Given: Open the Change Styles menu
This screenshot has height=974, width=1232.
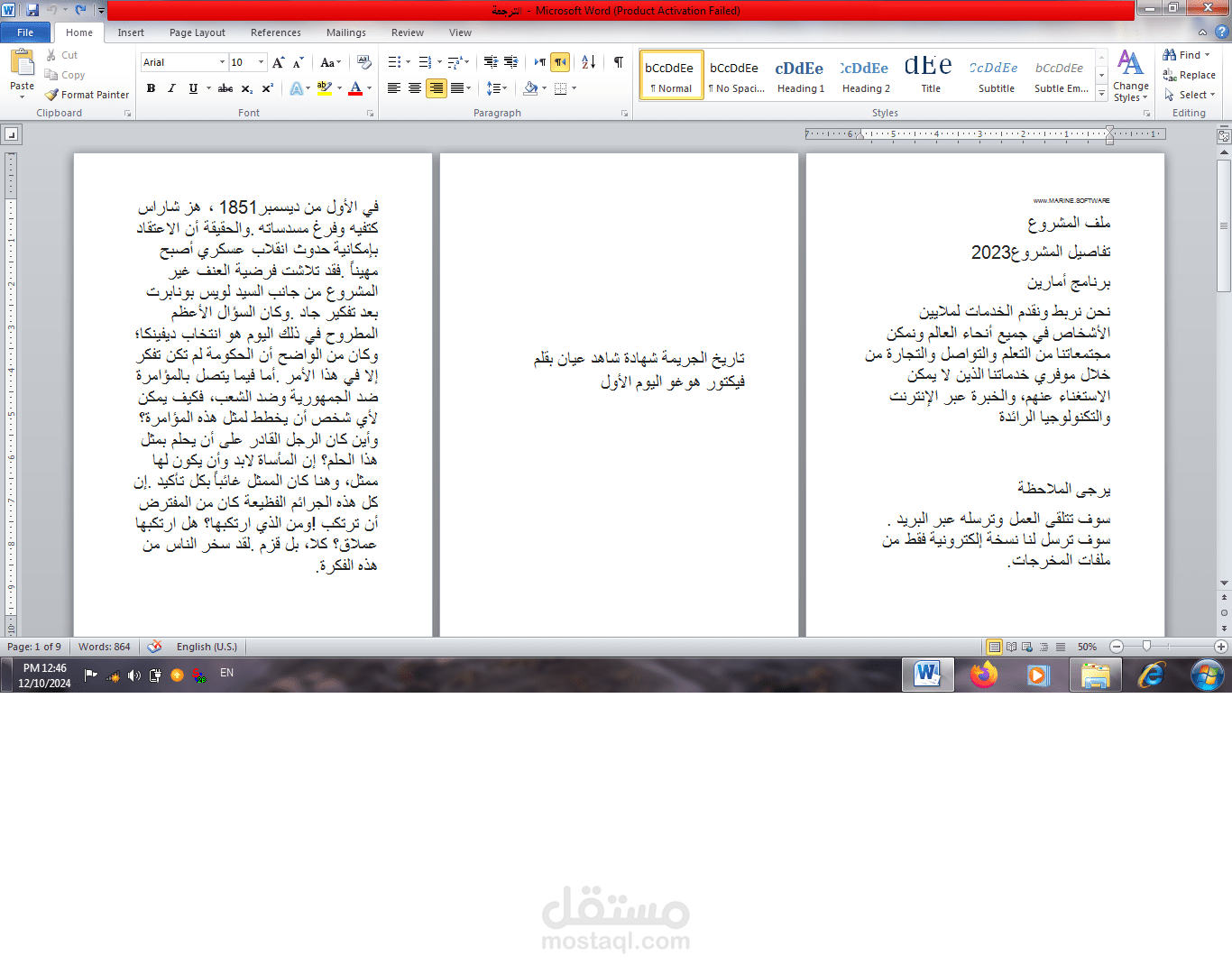Looking at the screenshot, I should point(1131,77).
